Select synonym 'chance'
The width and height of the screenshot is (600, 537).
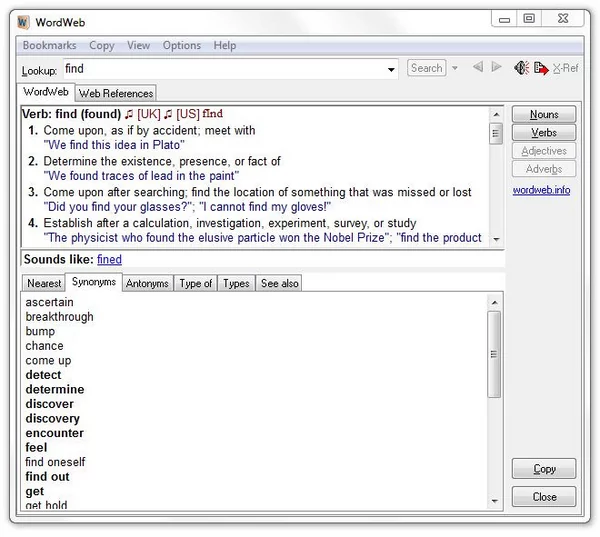(x=44, y=346)
